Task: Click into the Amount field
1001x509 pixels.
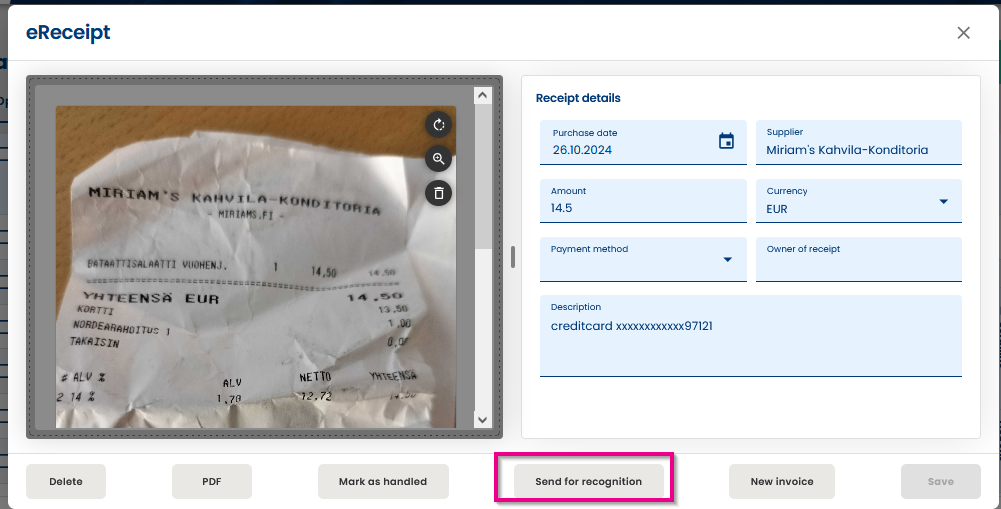Action: (643, 201)
